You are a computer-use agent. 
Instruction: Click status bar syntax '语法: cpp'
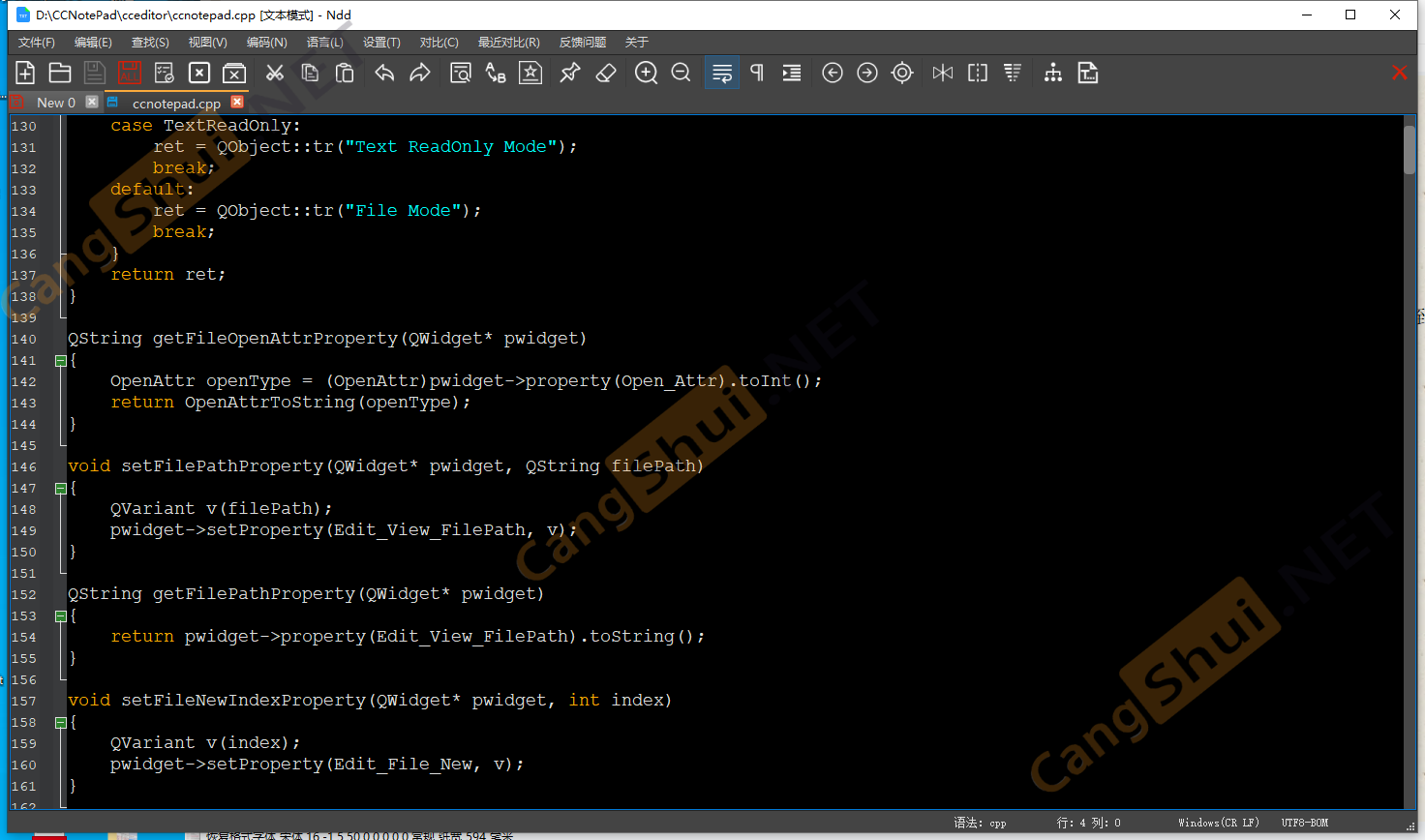click(x=980, y=823)
